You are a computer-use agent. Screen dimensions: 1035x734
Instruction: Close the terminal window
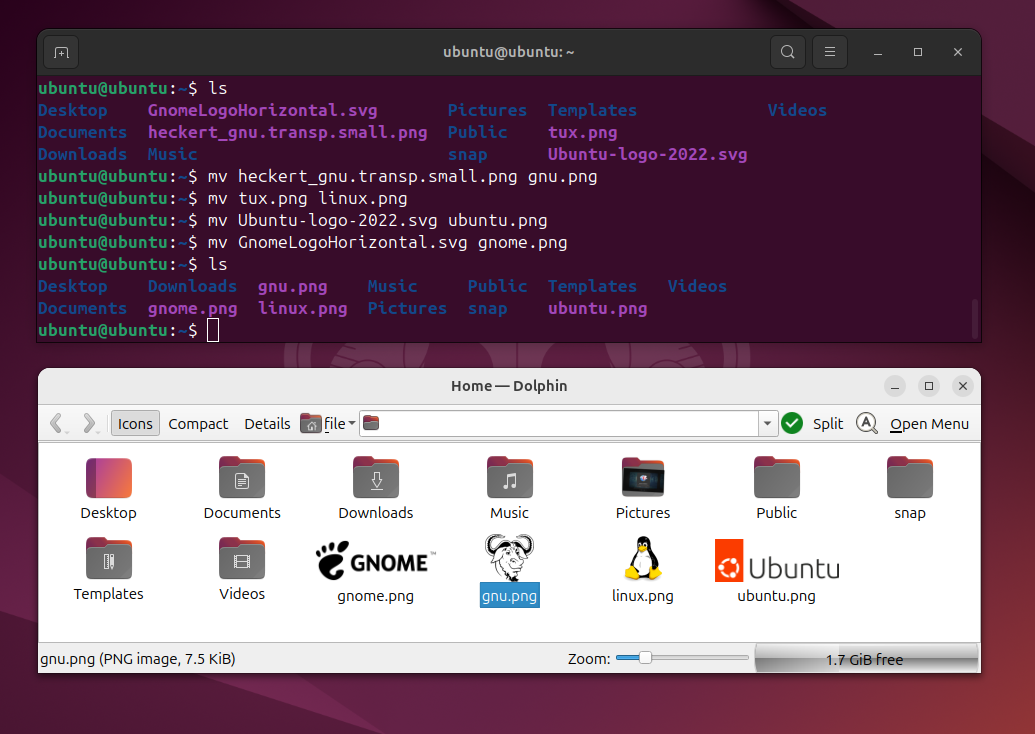click(x=958, y=52)
